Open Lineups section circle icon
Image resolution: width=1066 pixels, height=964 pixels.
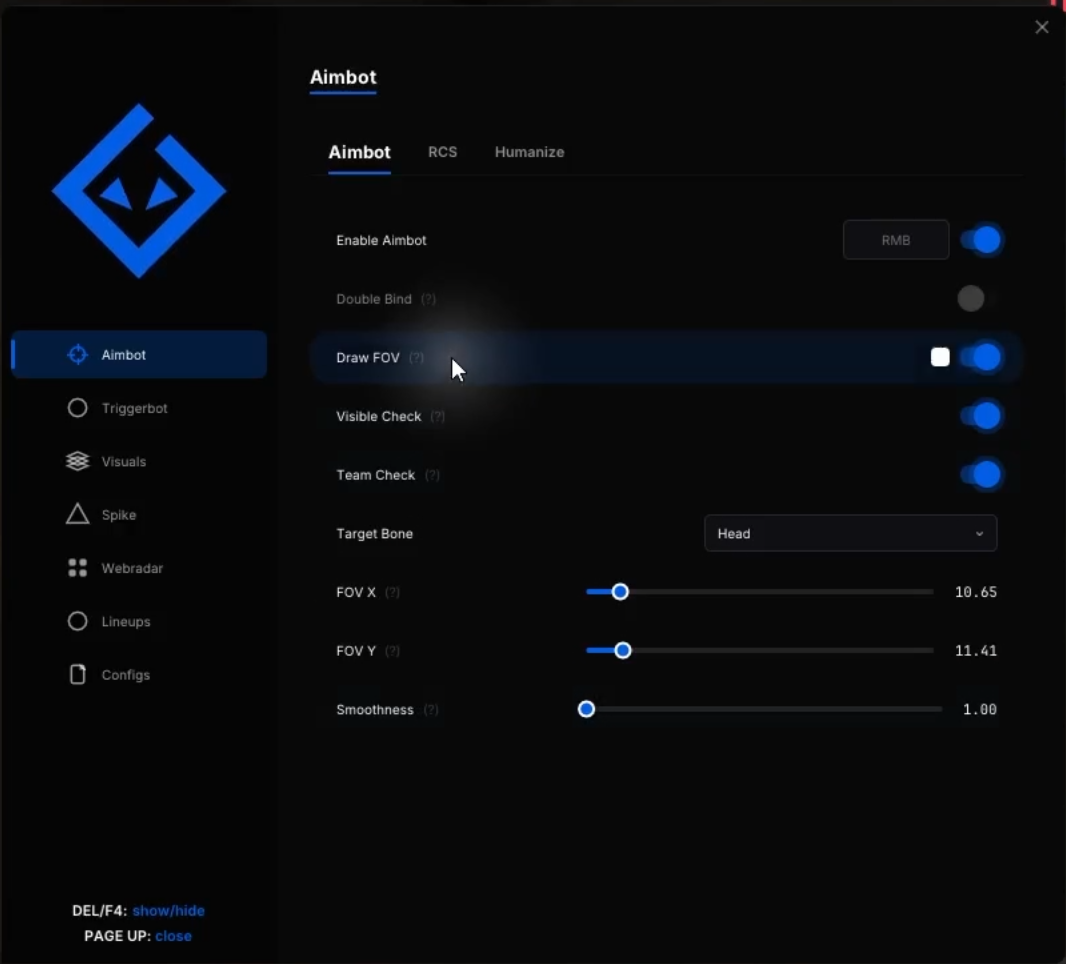[78, 621]
